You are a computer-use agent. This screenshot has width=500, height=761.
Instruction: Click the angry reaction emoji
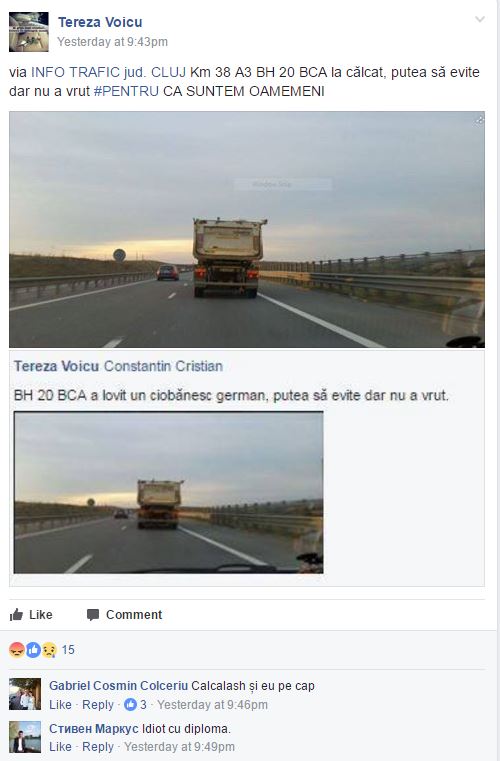point(17,649)
